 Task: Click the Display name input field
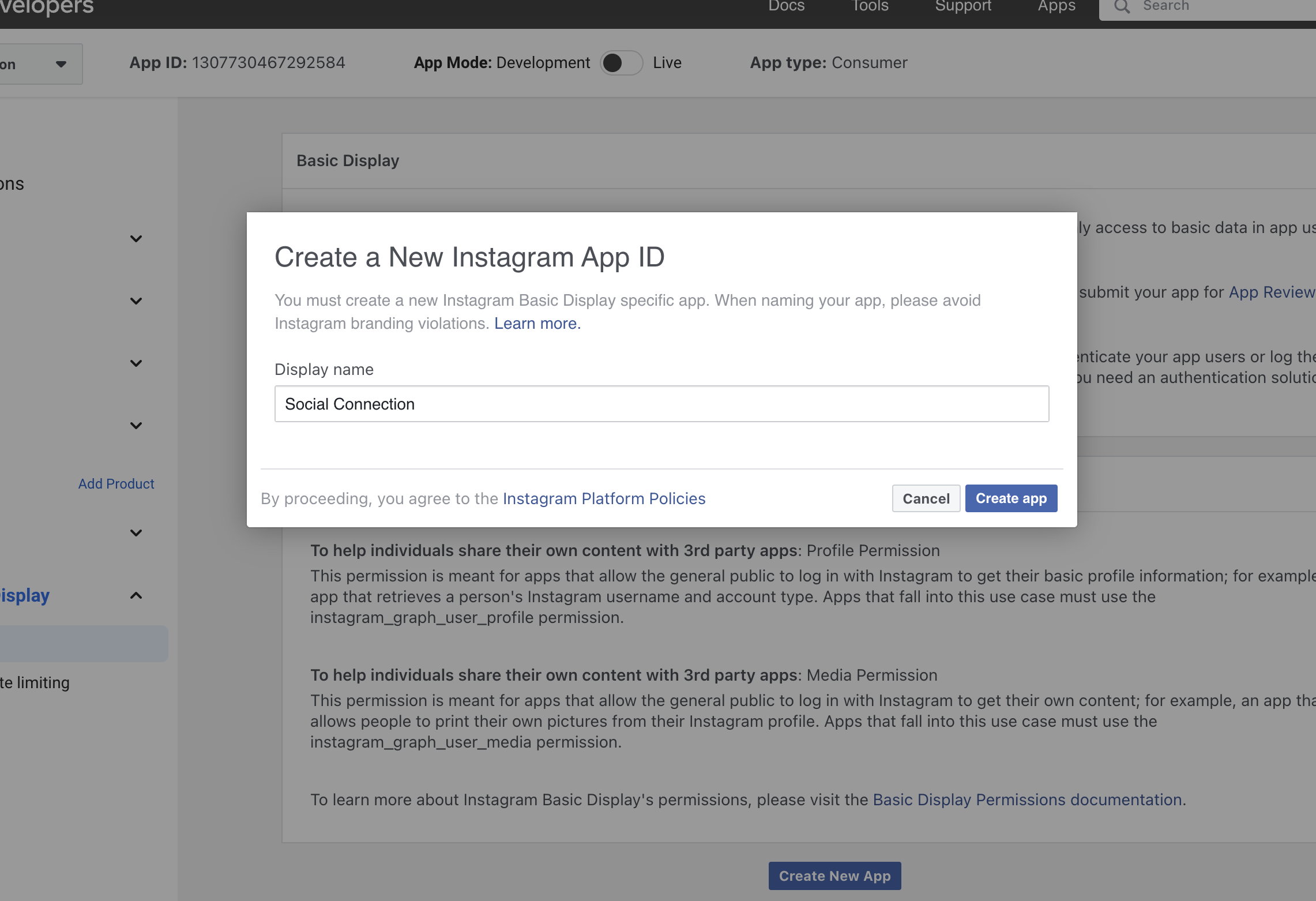(661, 404)
